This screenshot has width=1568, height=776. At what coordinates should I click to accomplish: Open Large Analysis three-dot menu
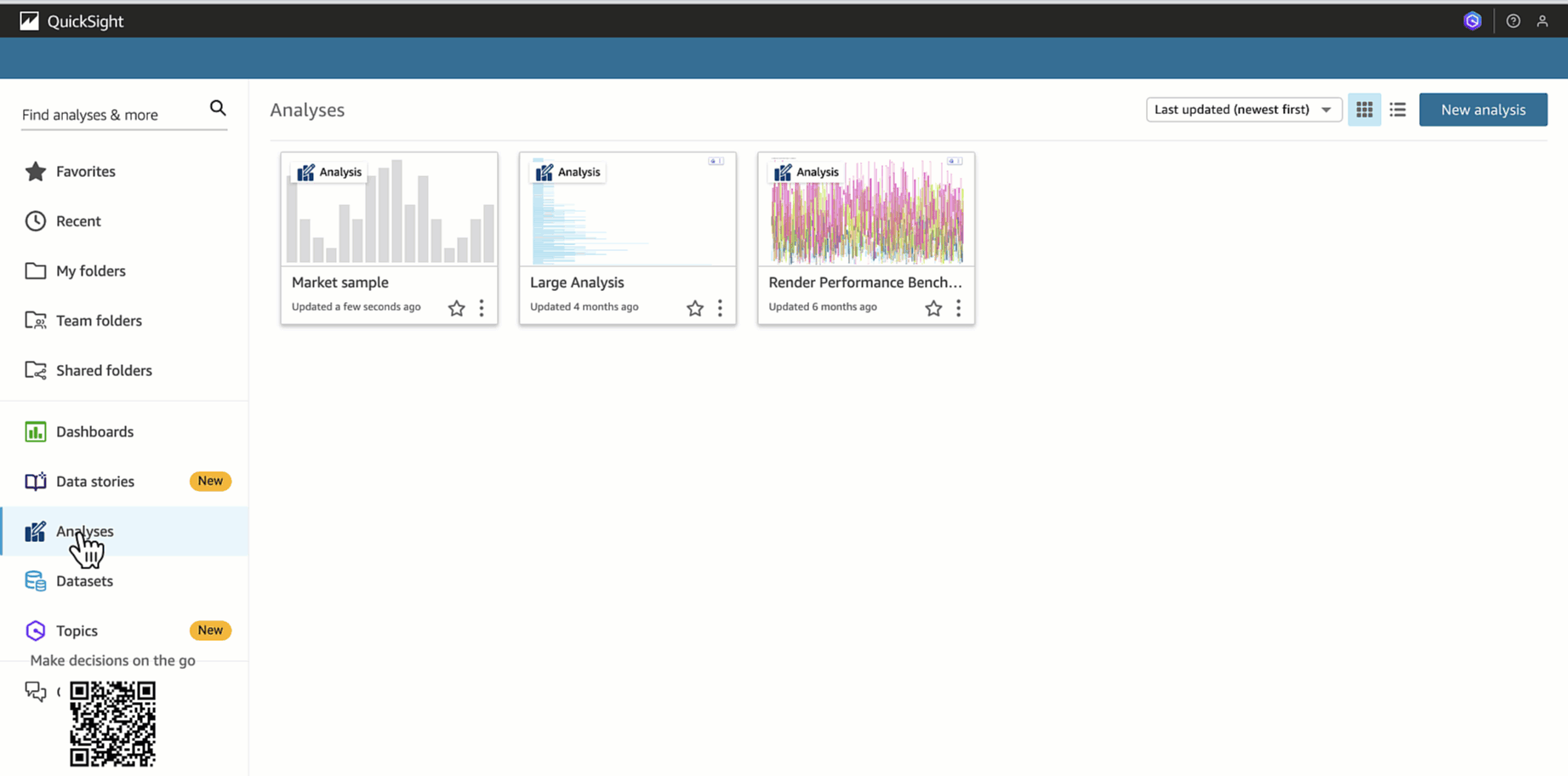720,308
